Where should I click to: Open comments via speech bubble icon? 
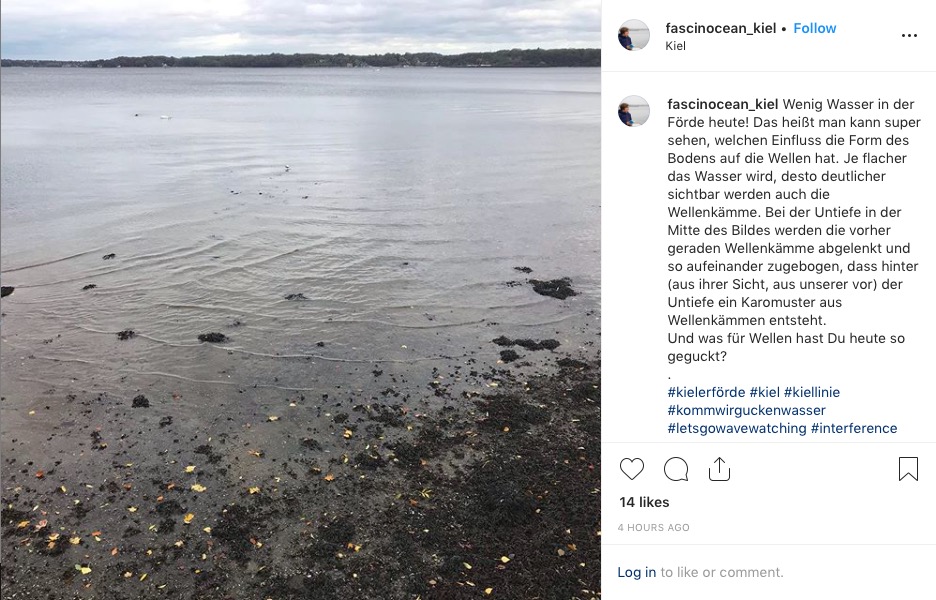676,469
